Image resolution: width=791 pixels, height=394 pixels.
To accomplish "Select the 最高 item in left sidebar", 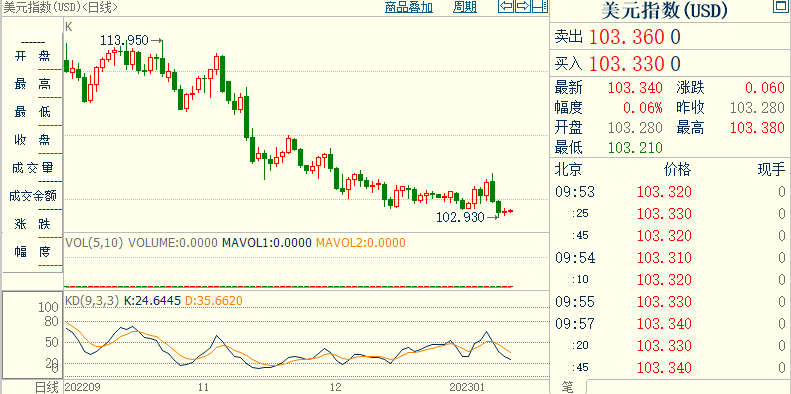I will tap(32, 84).
